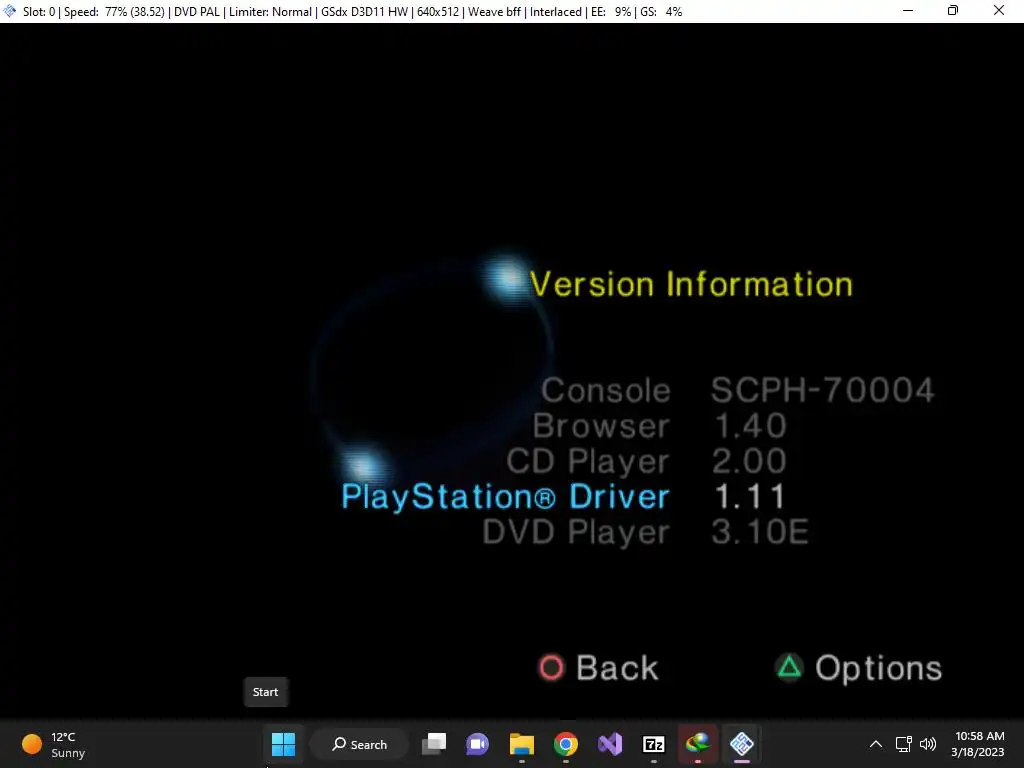Image resolution: width=1024 pixels, height=768 pixels.
Task: Restore down the PCSX2 window
Action: (953, 10)
